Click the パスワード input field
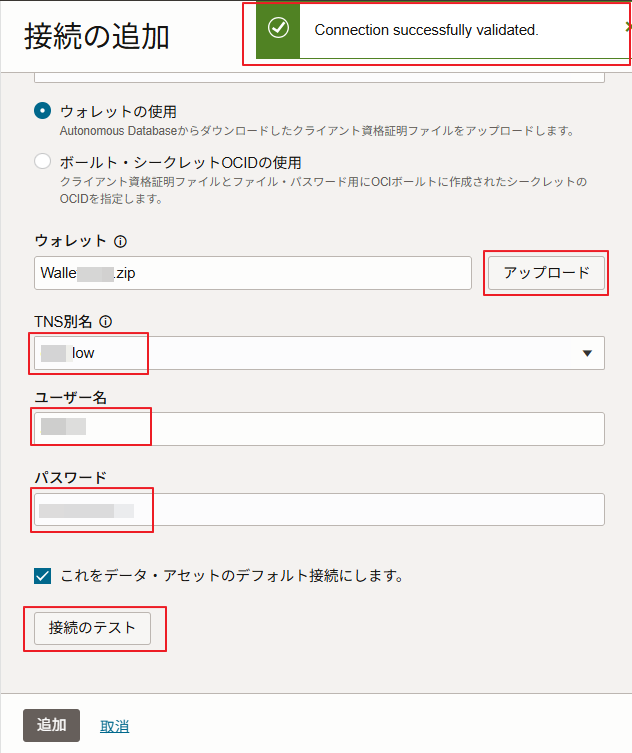This screenshot has height=753, width=632. click(319, 509)
